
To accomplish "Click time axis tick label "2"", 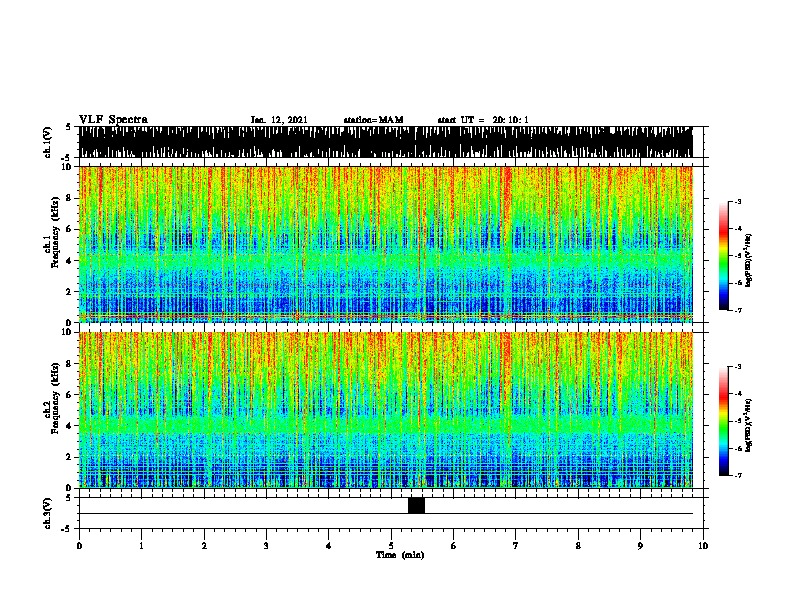I will [x=204, y=546].
